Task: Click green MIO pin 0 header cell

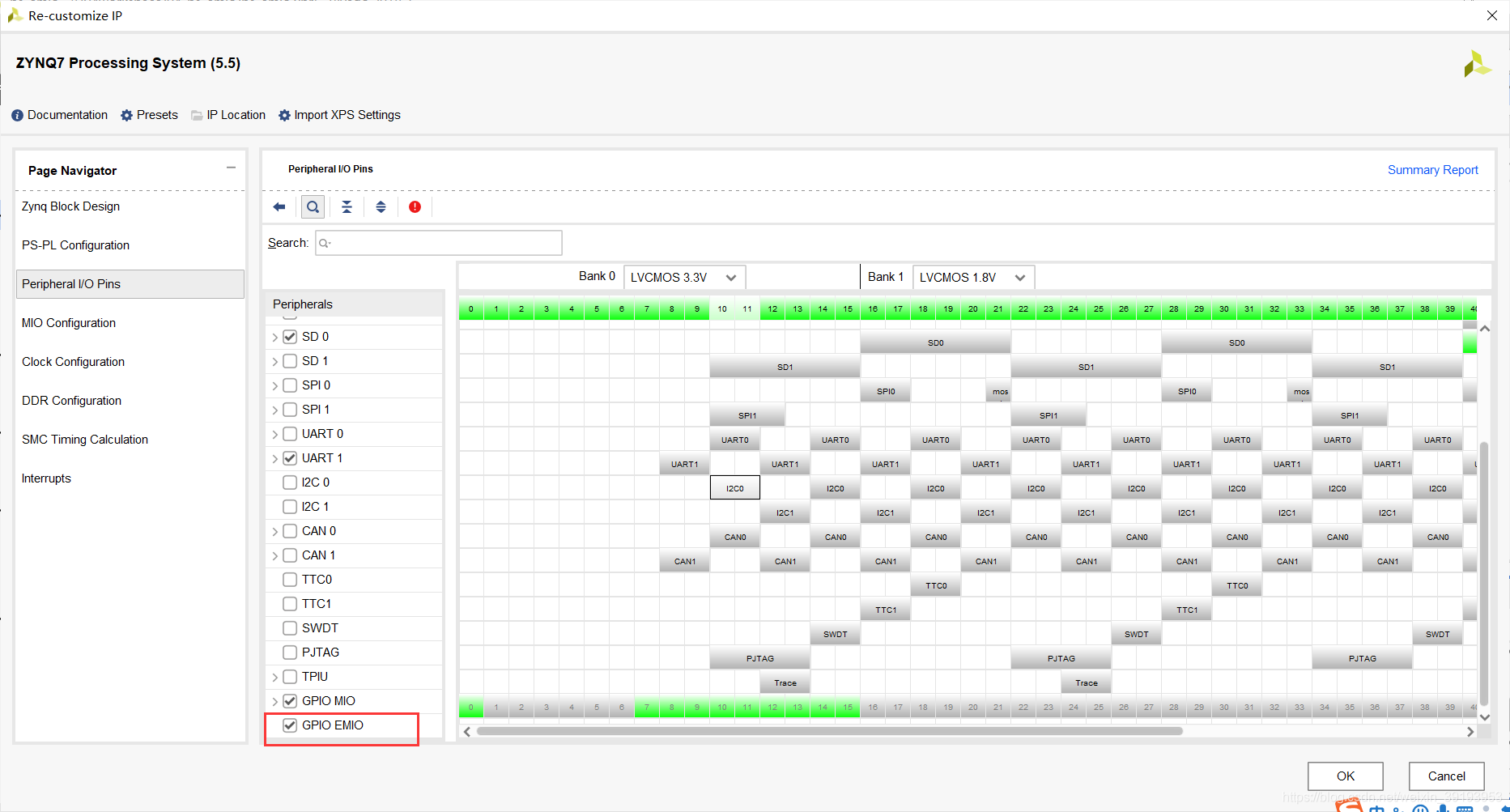Action: (x=471, y=309)
